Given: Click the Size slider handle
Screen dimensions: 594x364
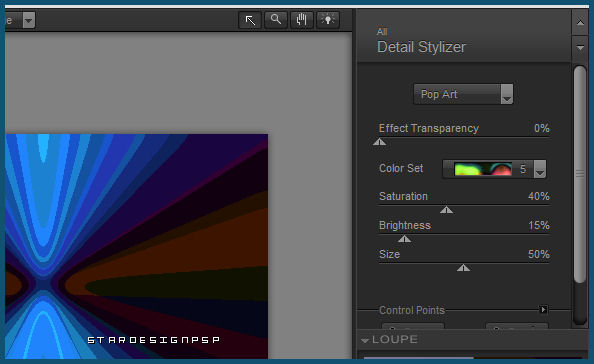Looking at the screenshot, I should (x=463, y=268).
